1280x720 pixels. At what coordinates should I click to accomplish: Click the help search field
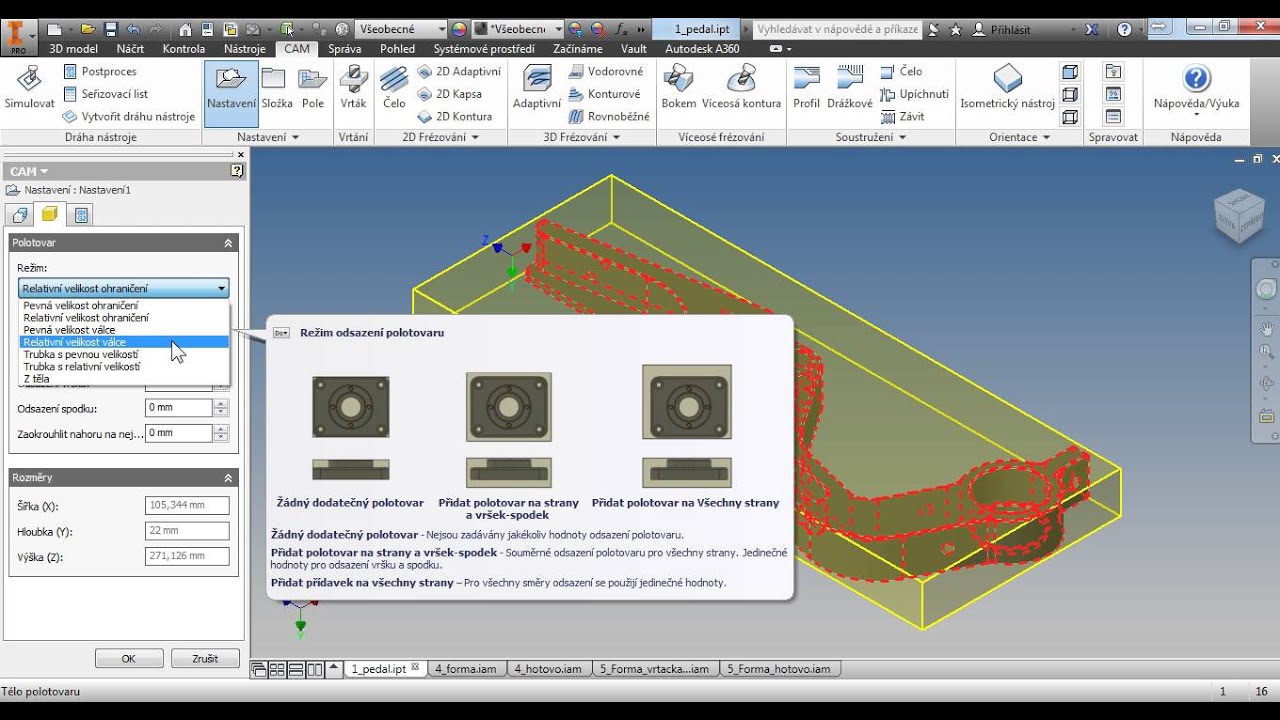(837, 29)
